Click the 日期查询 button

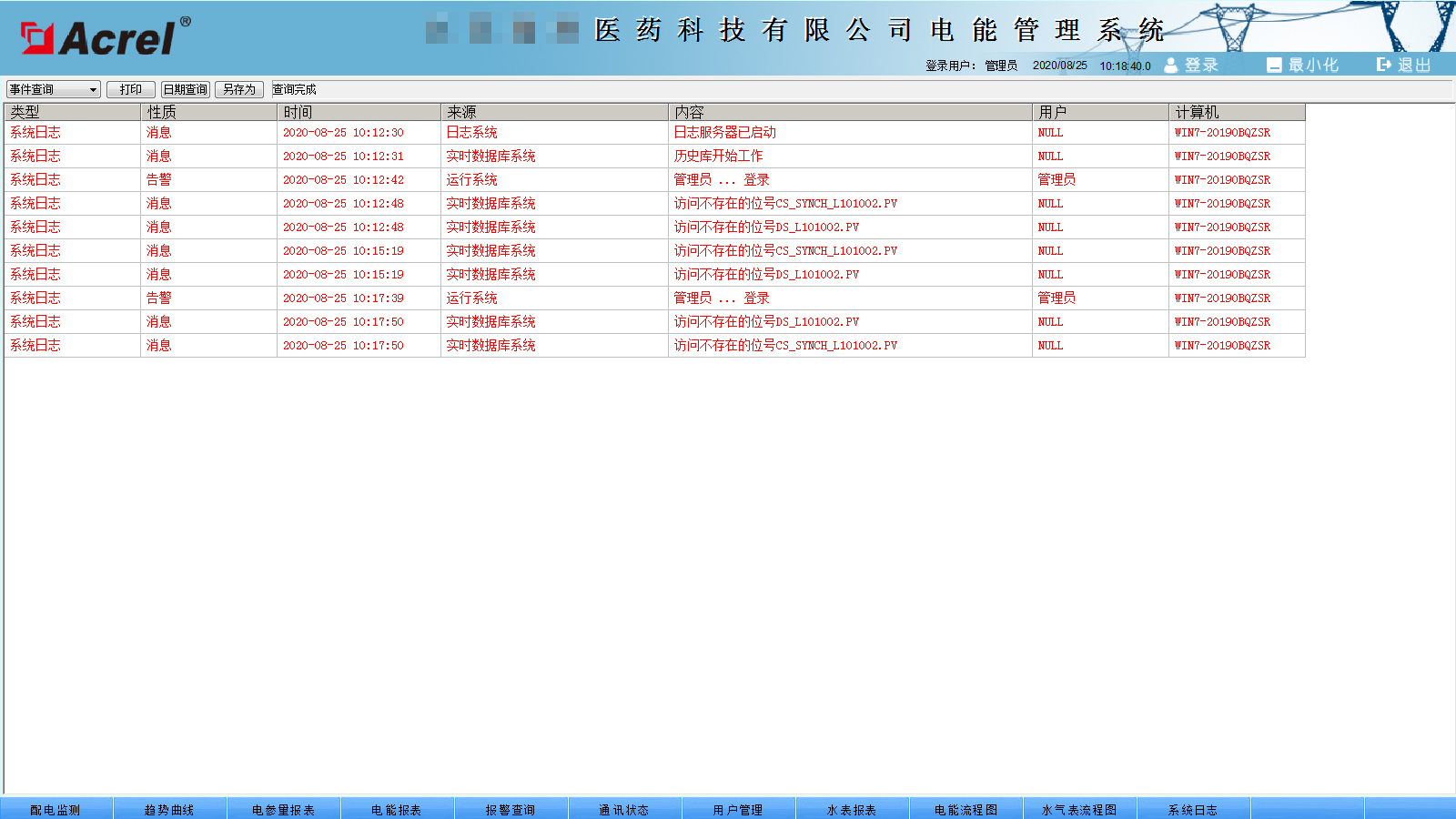(186, 89)
